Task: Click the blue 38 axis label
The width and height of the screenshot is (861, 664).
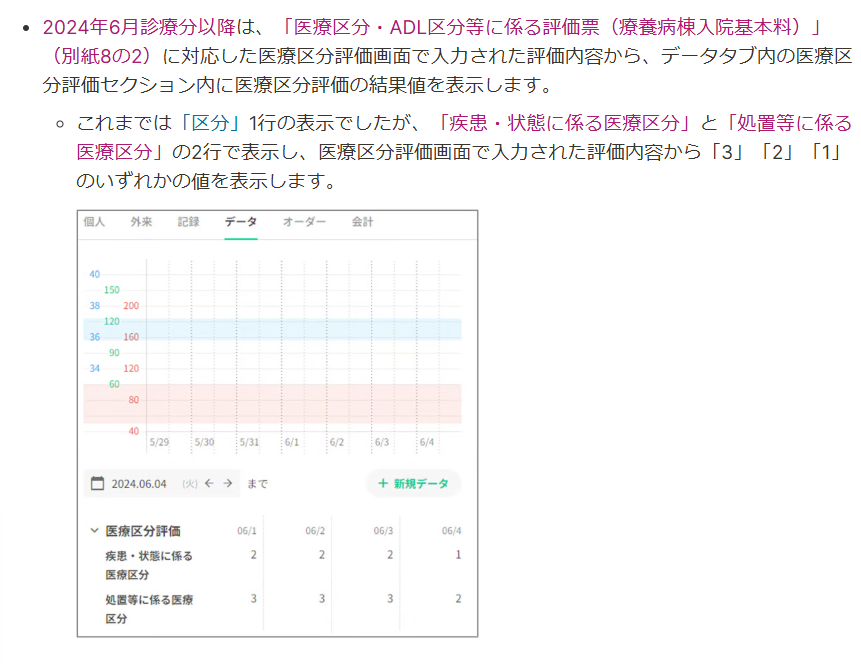Action: pos(94,306)
